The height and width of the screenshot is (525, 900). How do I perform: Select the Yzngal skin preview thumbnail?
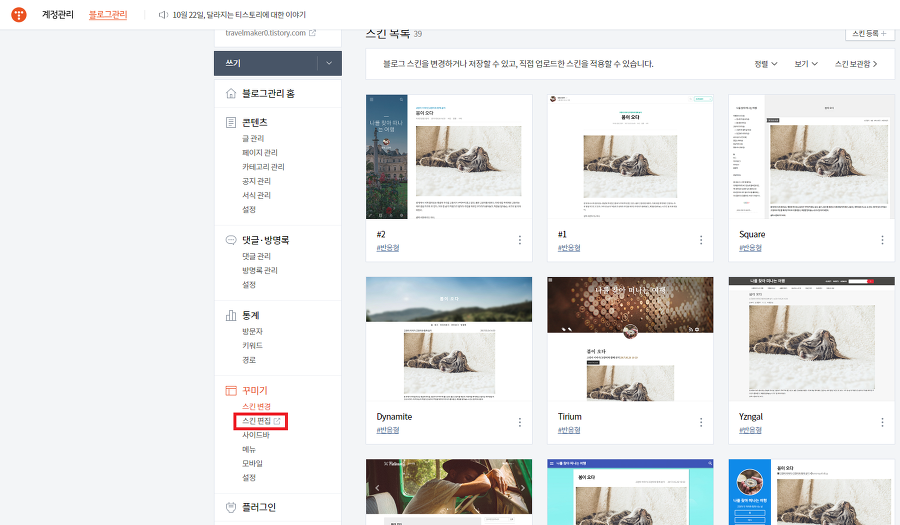tap(812, 339)
